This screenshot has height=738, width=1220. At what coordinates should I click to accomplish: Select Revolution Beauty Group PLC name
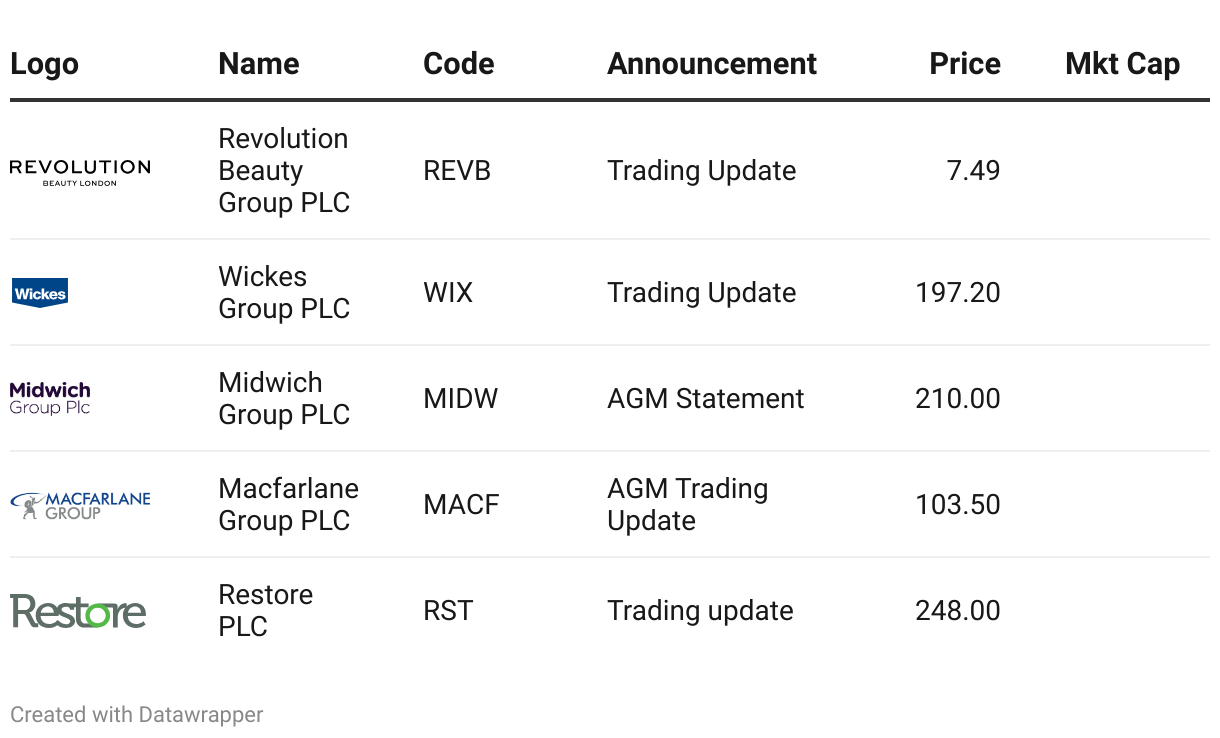click(x=283, y=171)
